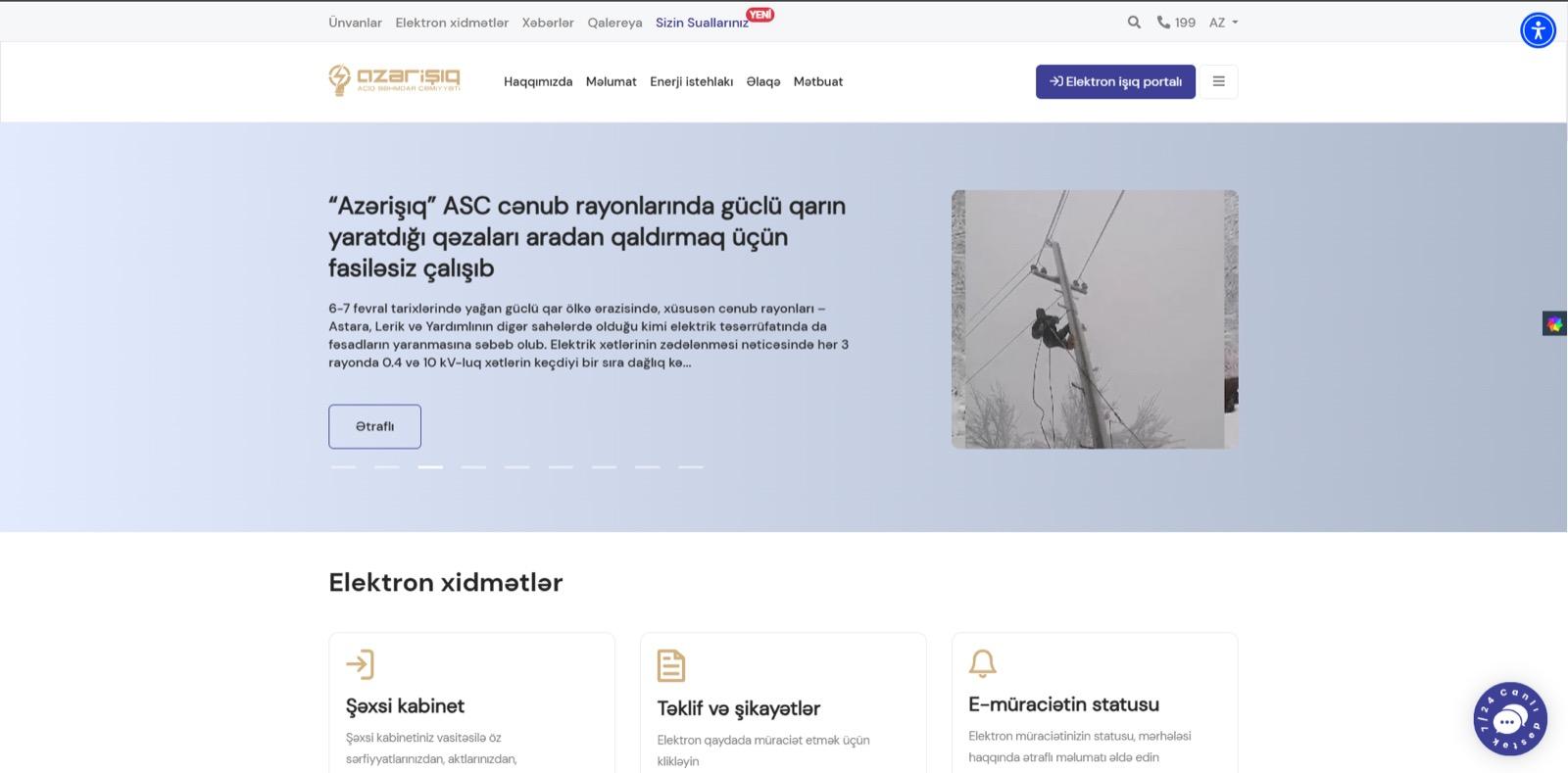Click the 199 hotline number

(x=1185, y=23)
